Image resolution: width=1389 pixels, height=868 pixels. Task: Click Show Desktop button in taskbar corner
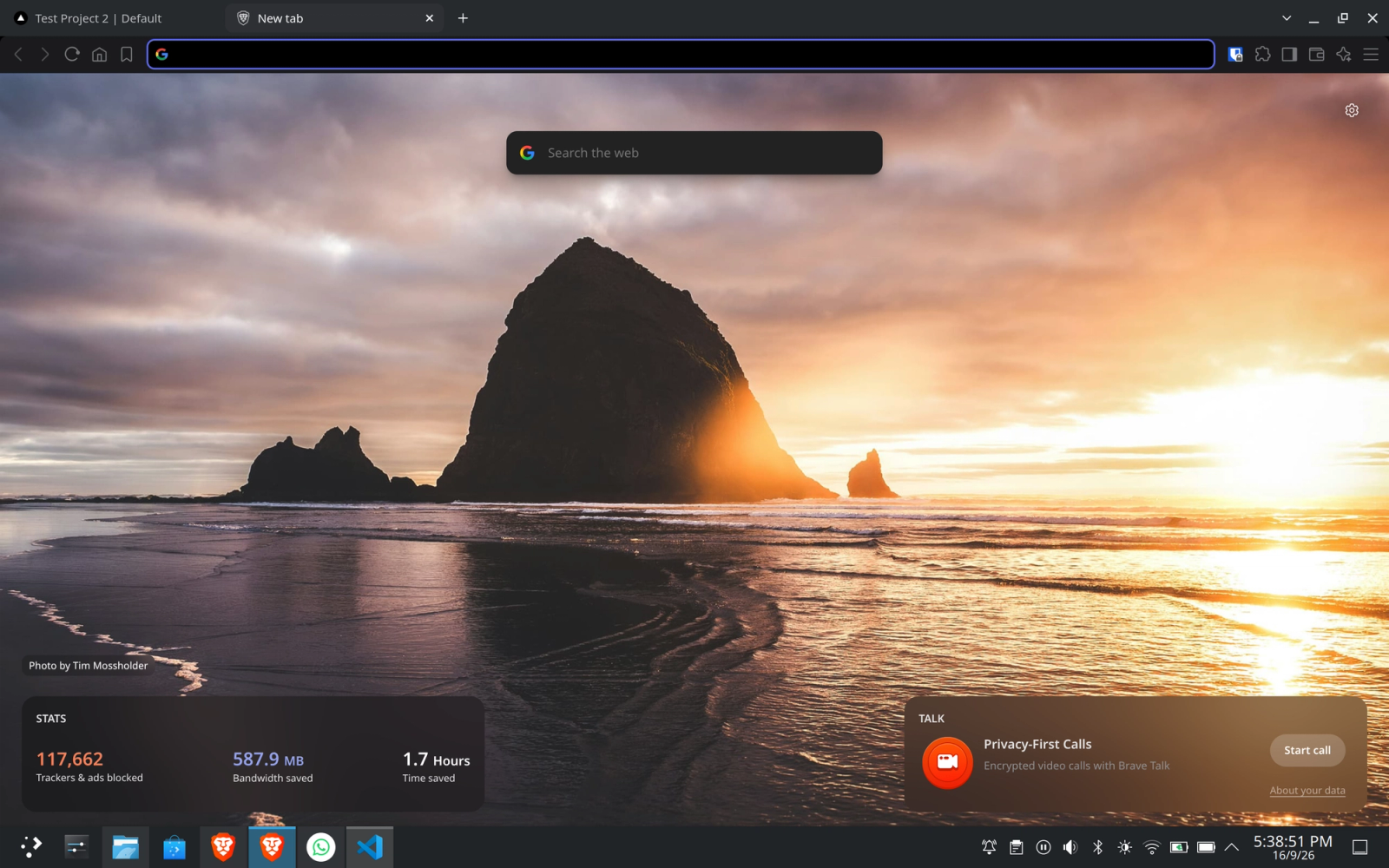point(1360,847)
